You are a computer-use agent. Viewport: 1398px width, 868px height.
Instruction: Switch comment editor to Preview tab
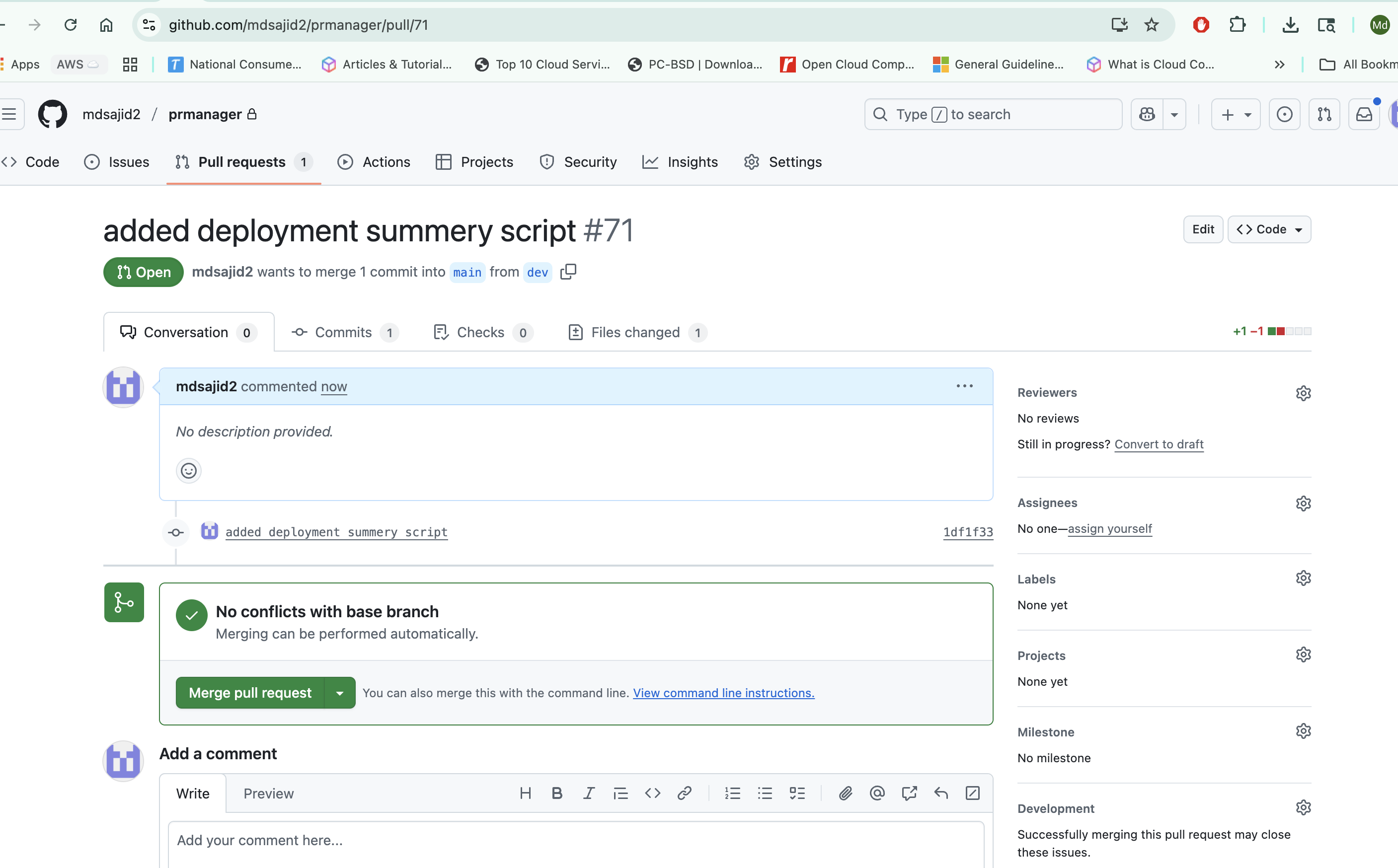point(268,794)
